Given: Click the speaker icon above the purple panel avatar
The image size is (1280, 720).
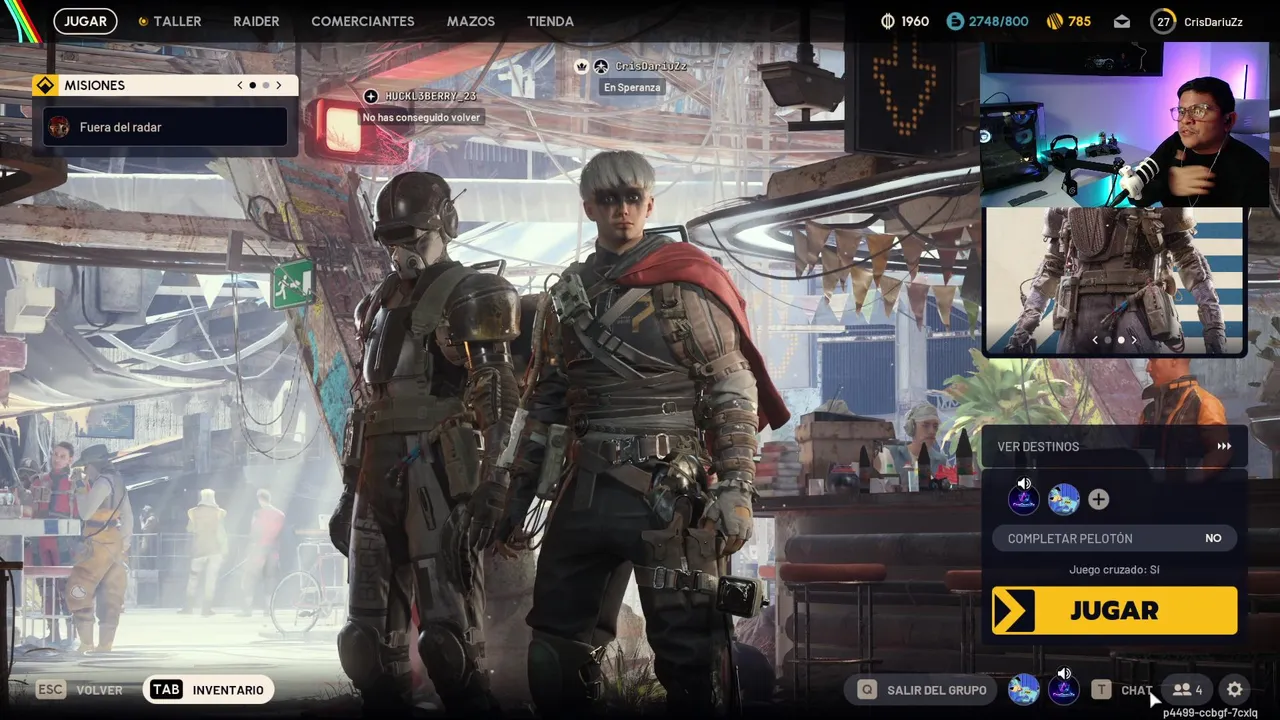Looking at the screenshot, I should point(1024,484).
